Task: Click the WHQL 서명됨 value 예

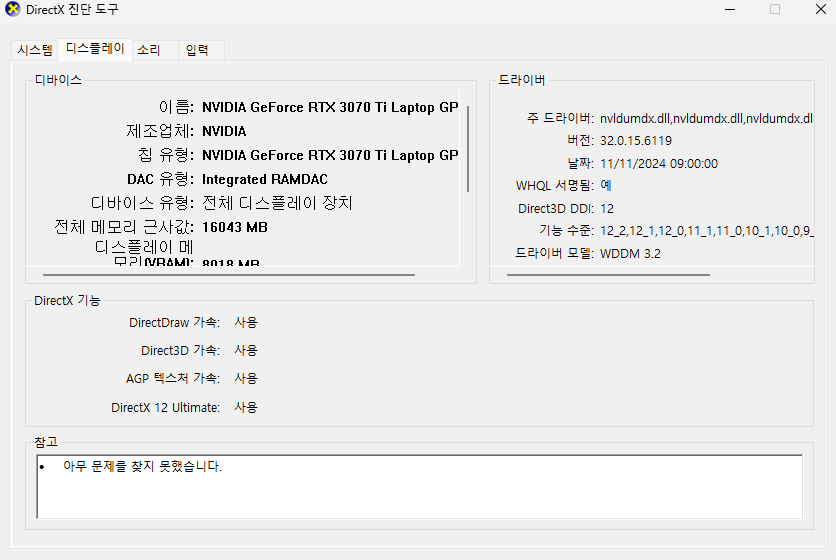Action: [606, 186]
